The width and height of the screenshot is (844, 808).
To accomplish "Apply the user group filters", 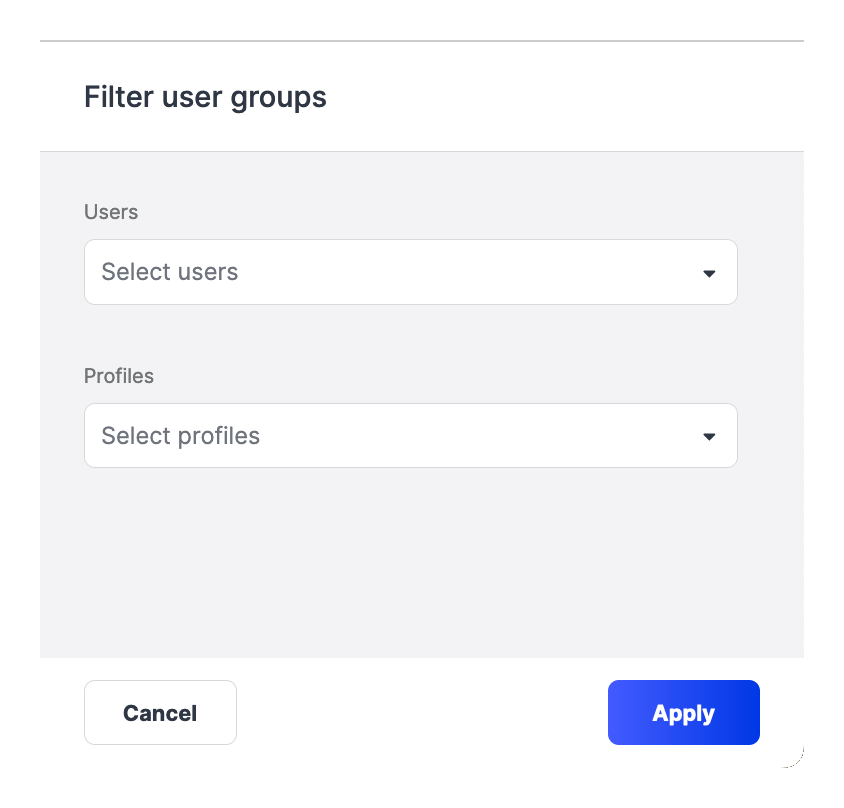I will click(x=683, y=712).
